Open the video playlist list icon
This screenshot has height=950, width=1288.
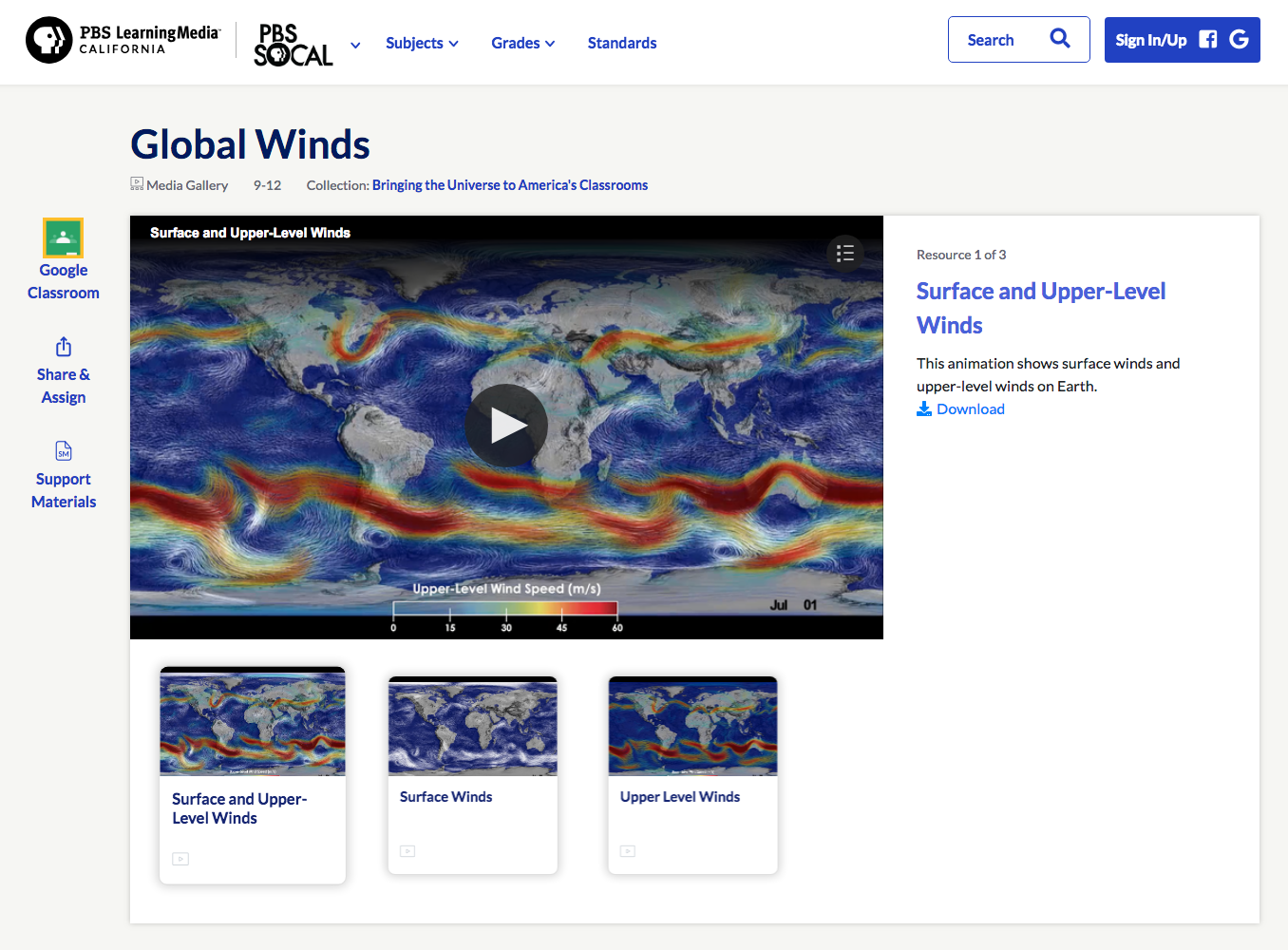click(x=845, y=253)
